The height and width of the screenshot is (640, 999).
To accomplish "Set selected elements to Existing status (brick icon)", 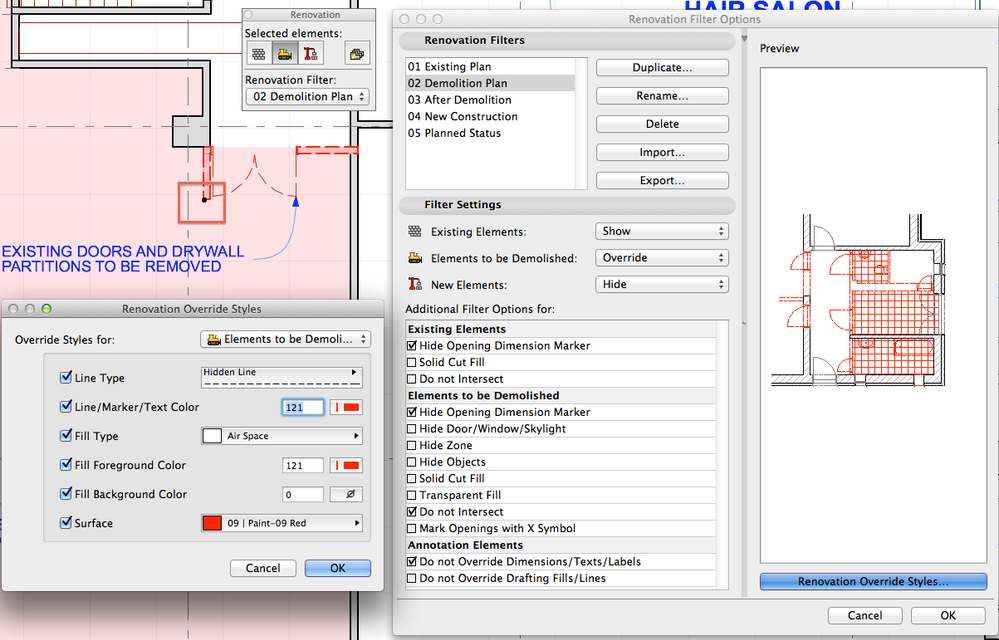I will [259, 54].
